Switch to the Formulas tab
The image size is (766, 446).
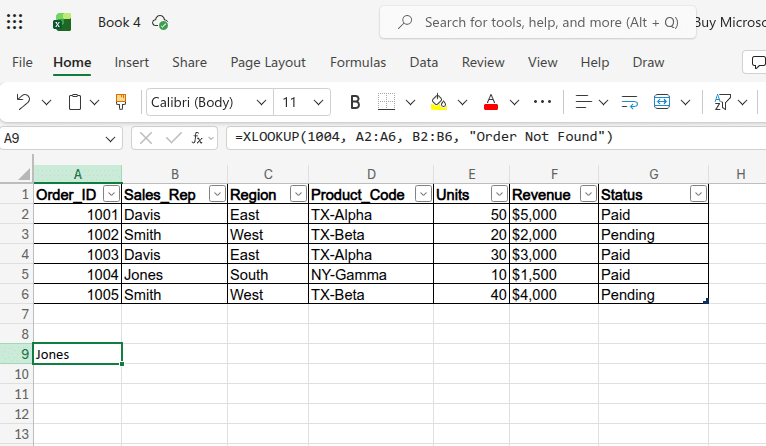point(358,62)
